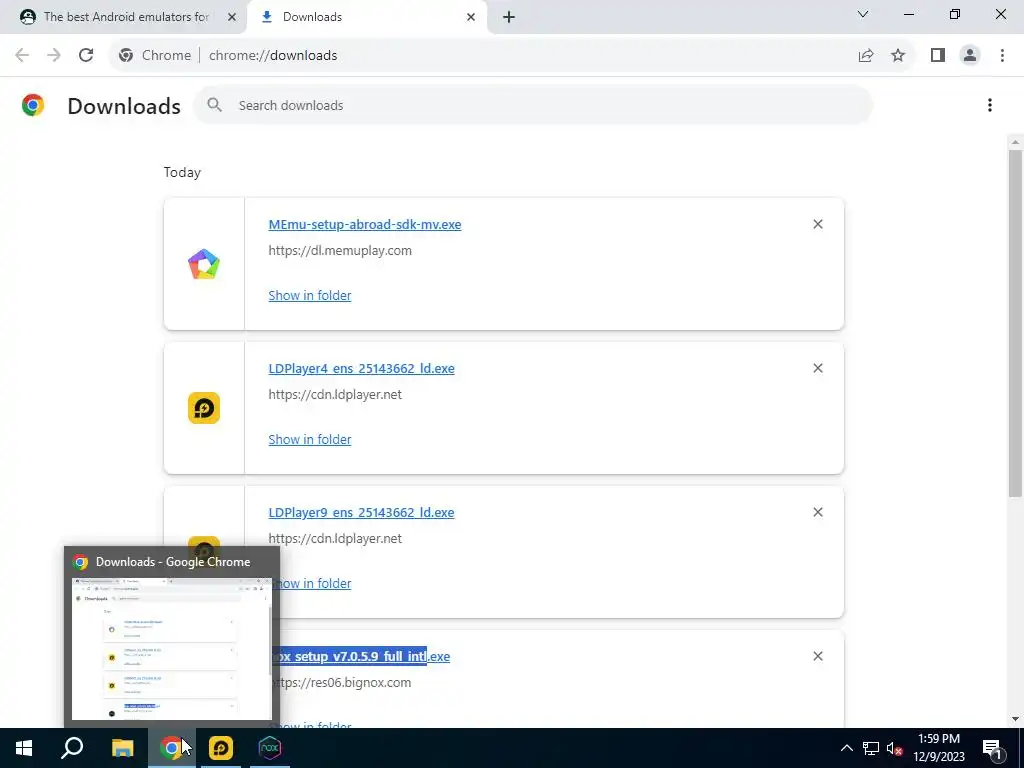Click the scrollbar down arrow

[x=1015, y=719]
